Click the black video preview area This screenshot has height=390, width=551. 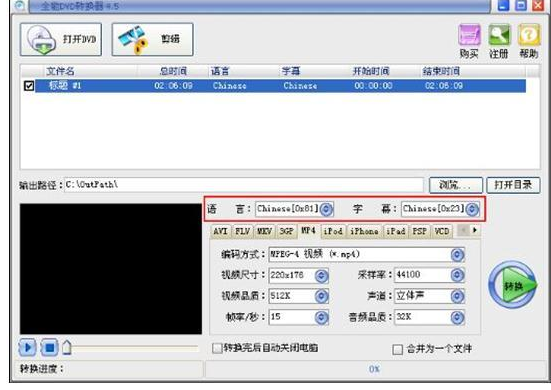click(x=111, y=269)
